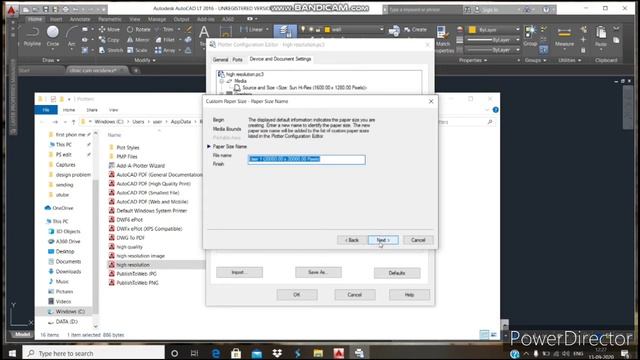
Task: Click Open in the quick access toolbar
Action: coord(36,9)
